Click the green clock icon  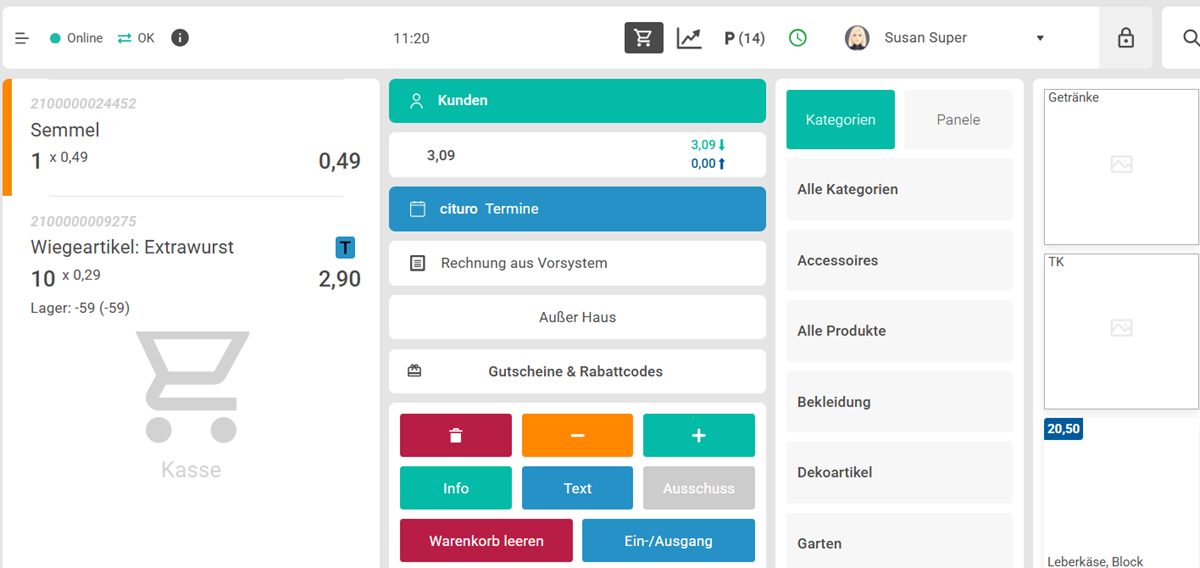[797, 38]
